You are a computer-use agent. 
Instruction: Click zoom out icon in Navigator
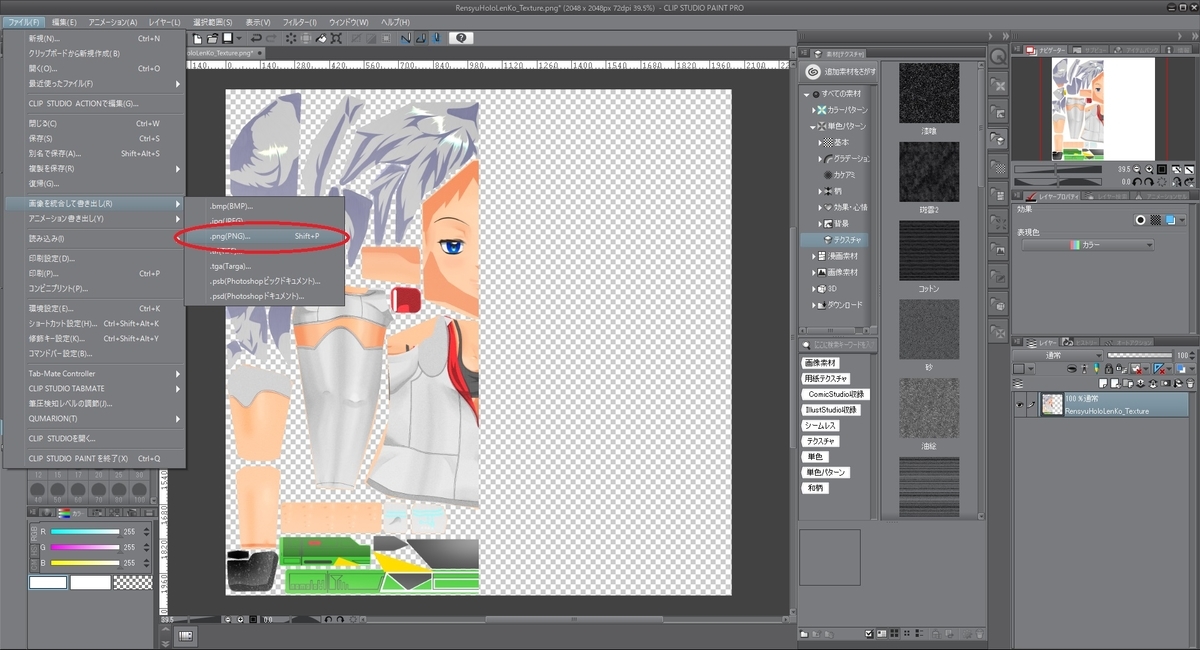tap(1137, 169)
